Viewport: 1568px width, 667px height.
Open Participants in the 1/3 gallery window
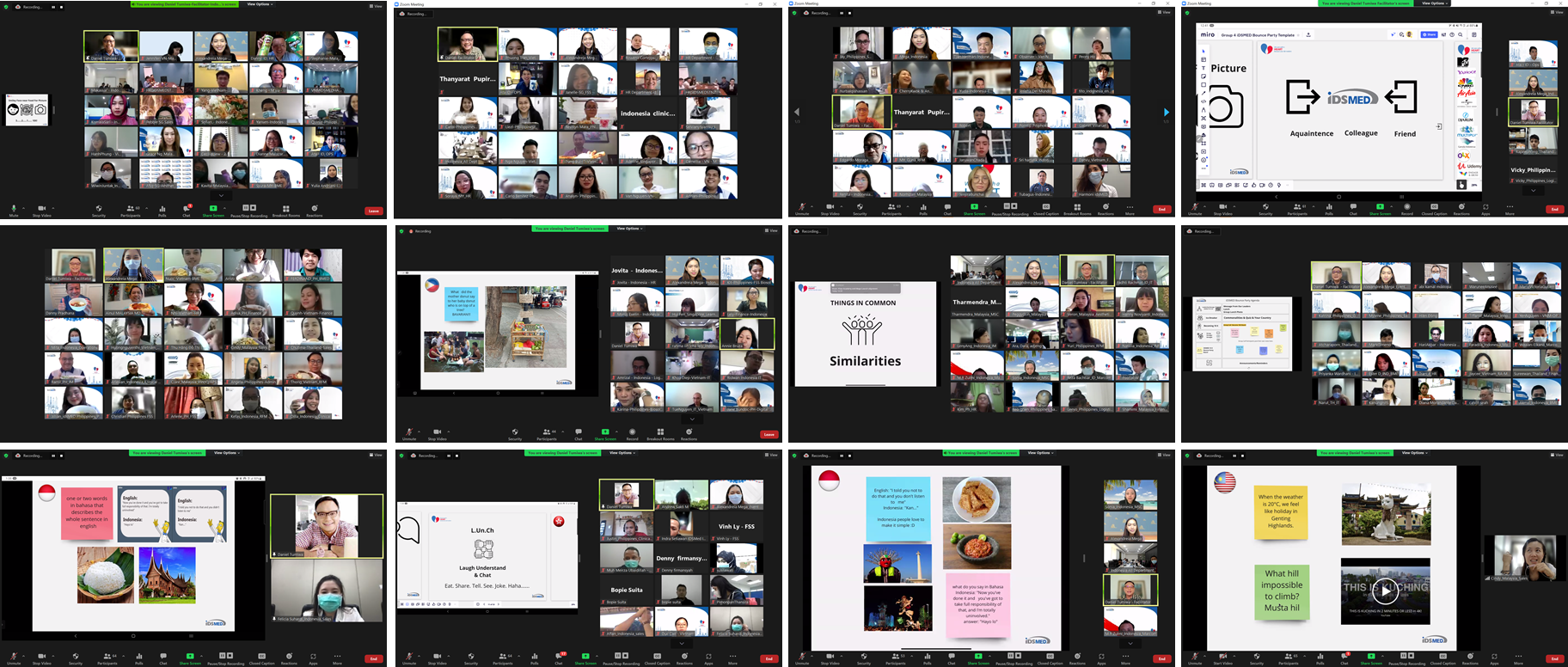coord(891,209)
